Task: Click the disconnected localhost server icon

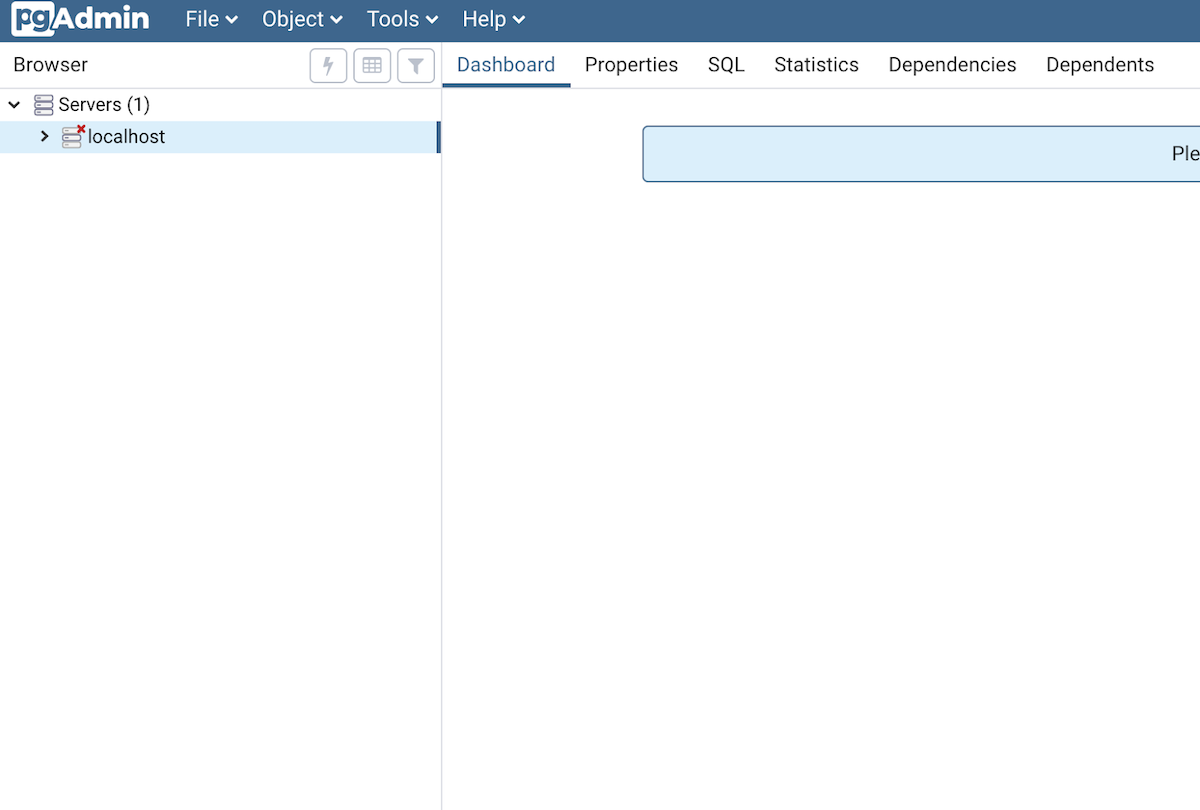Action: coord(73,137)
